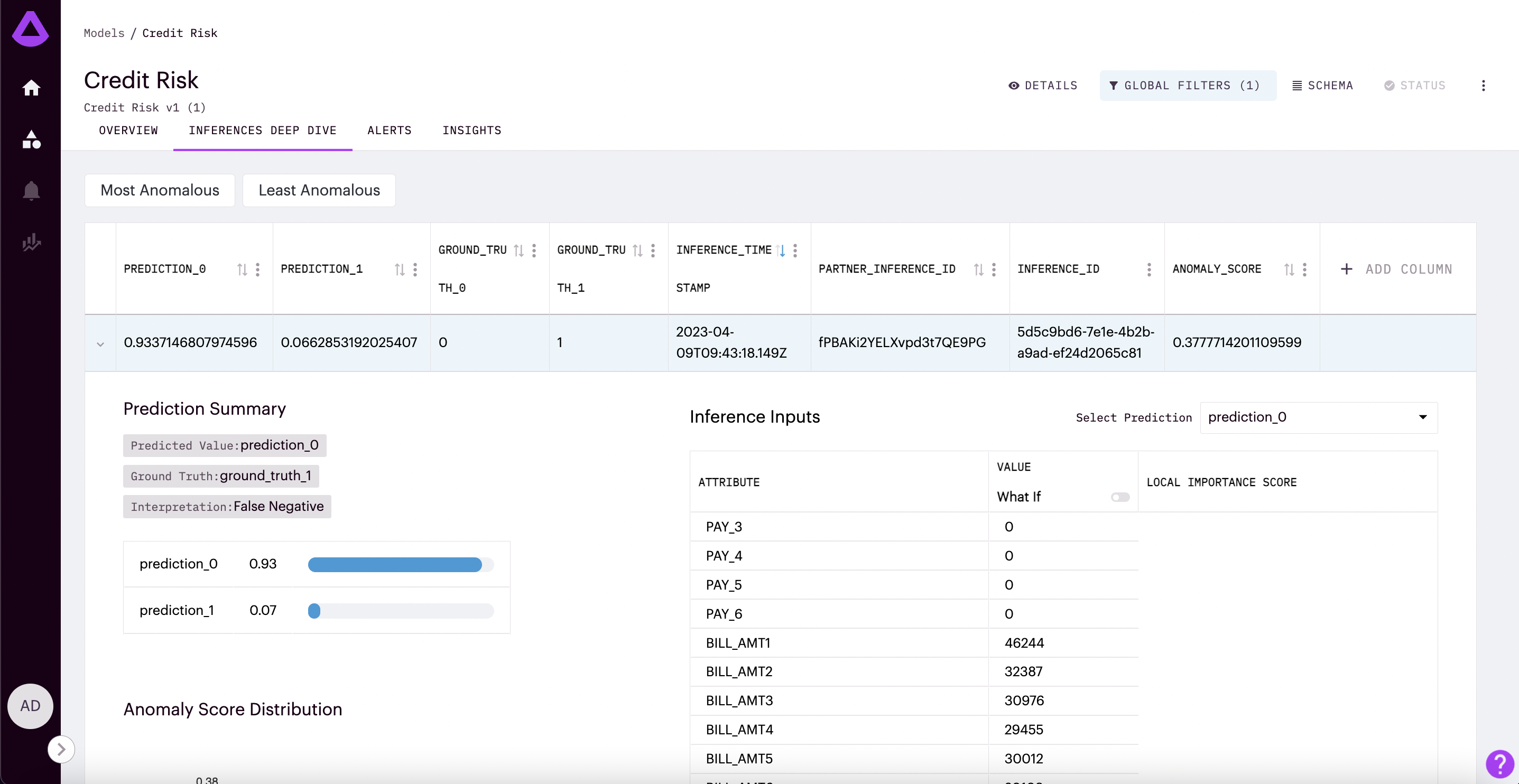This screenshot has width=1519, height=784.
Task: Open PREDICTION_0 column options menu
Action: (258, 269)
